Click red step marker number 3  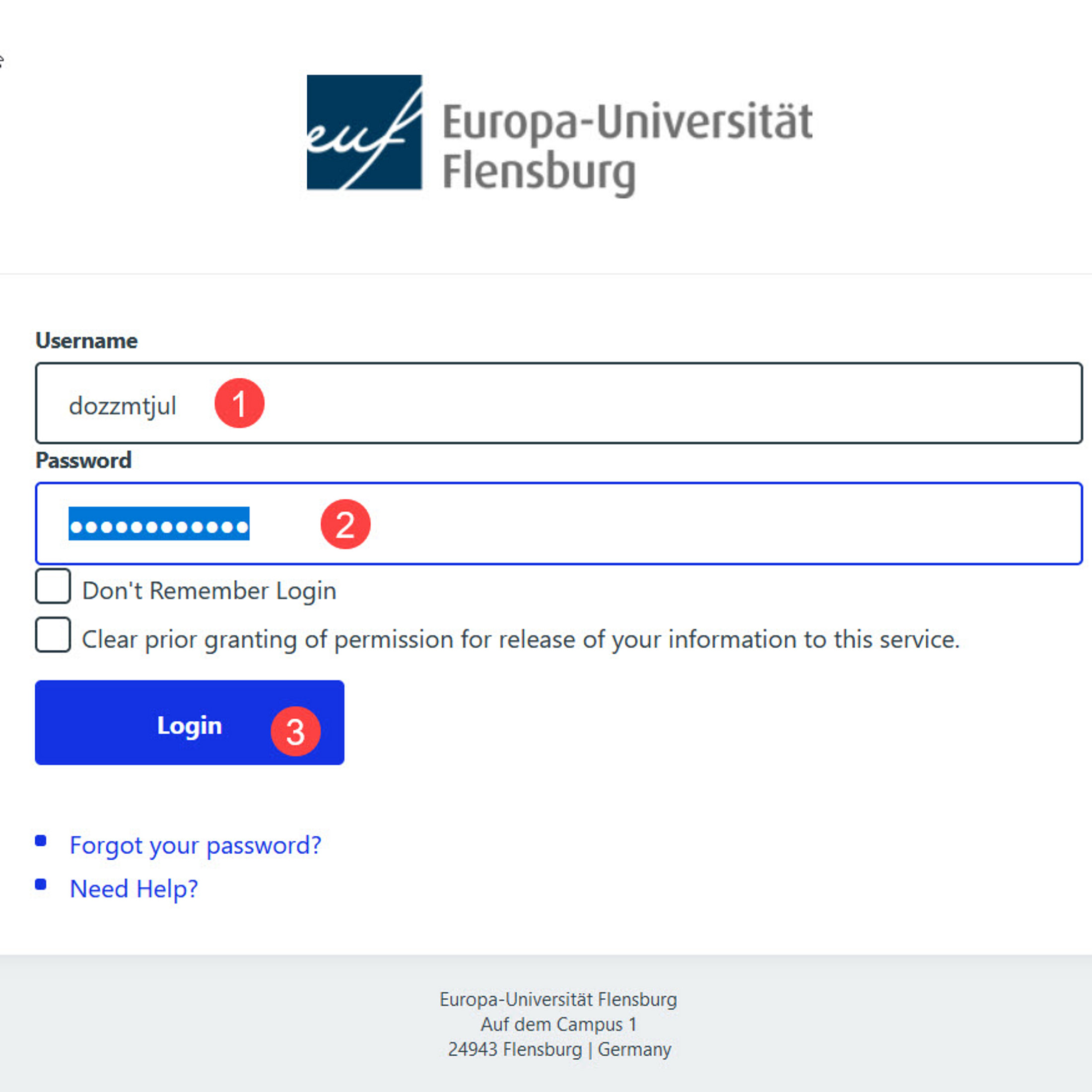[x=296, y=731]
